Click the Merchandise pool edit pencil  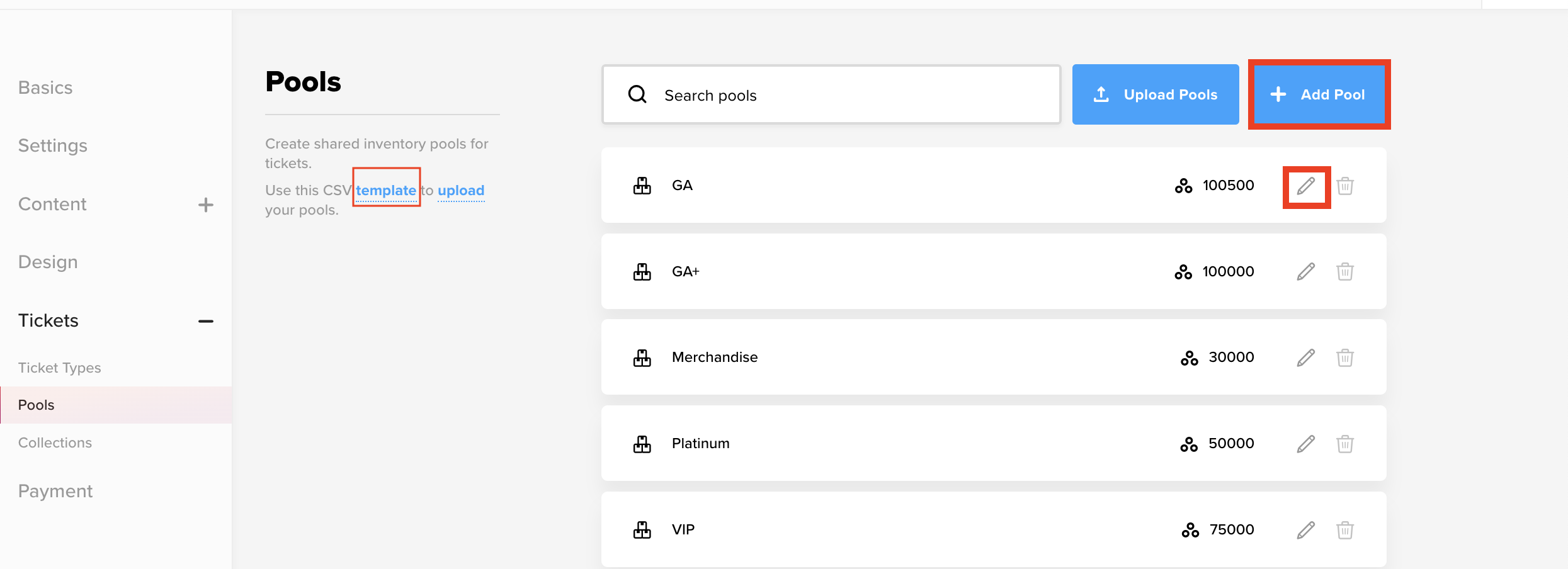(x=1306, y=358)
